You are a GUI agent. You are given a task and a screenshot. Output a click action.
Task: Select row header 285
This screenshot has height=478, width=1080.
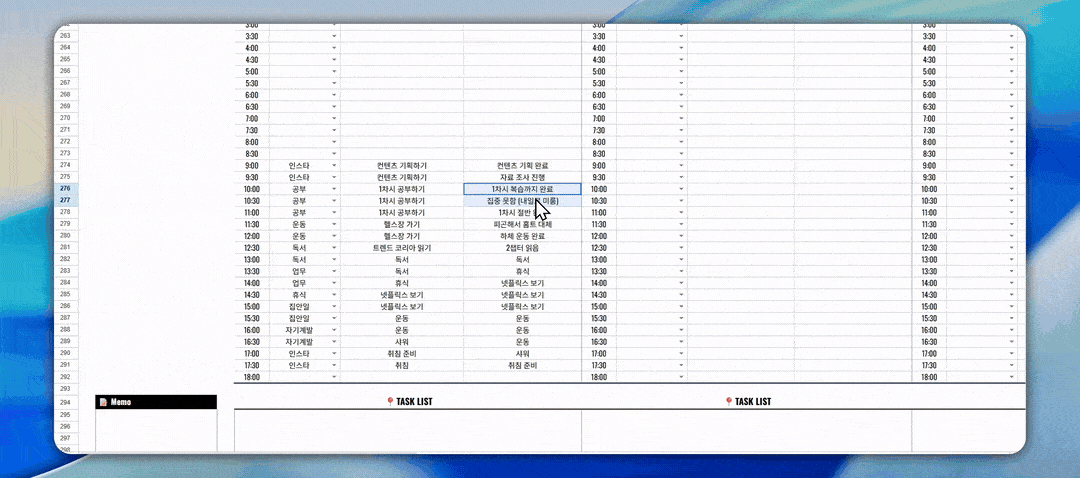(x=66, y=293)
